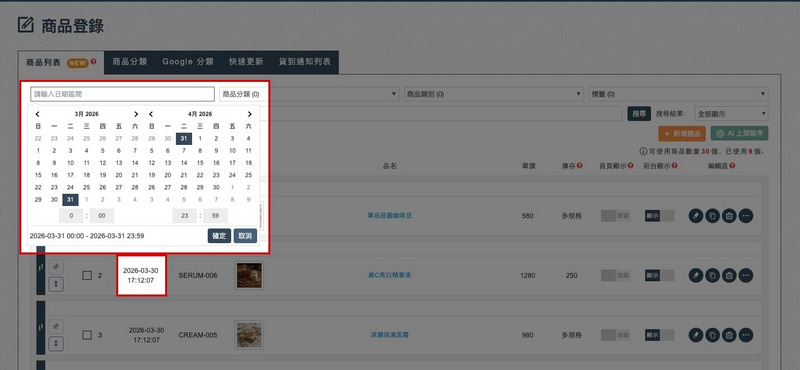Click the SERUM-006 product thumbnail image

point(249,276)
